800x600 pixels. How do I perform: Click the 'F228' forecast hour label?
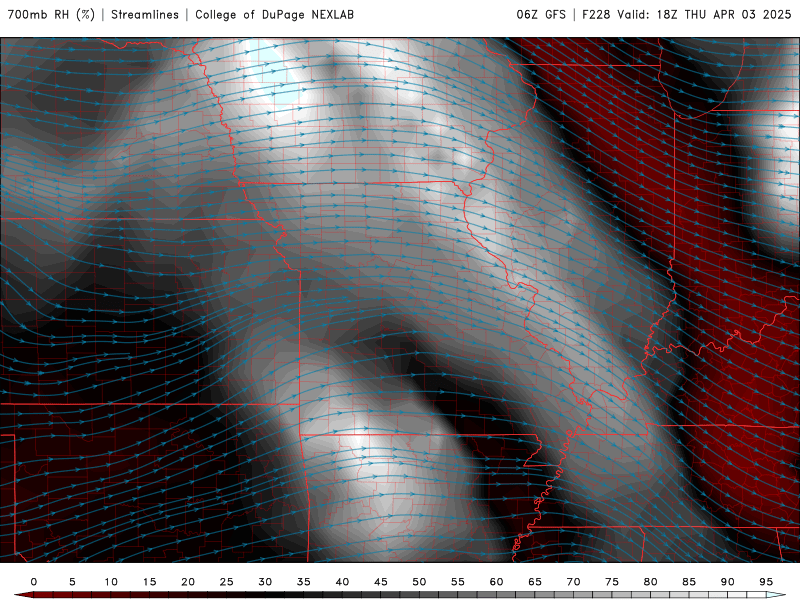[x=596, y=14]
